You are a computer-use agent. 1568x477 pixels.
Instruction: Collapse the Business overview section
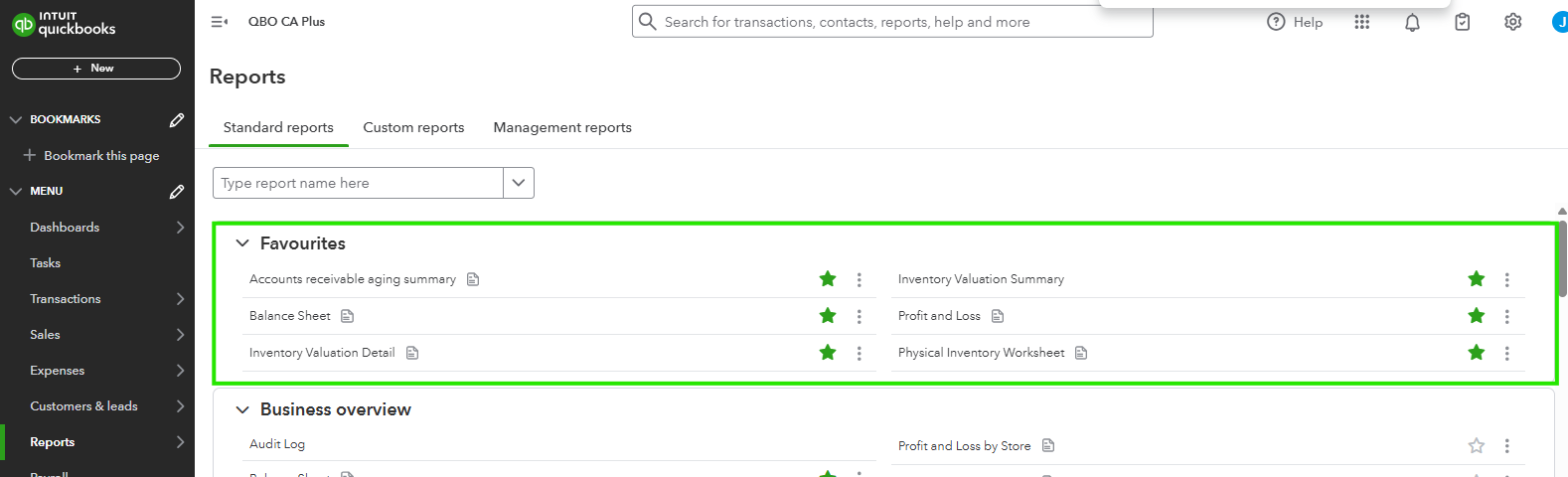tap(242, 409)
